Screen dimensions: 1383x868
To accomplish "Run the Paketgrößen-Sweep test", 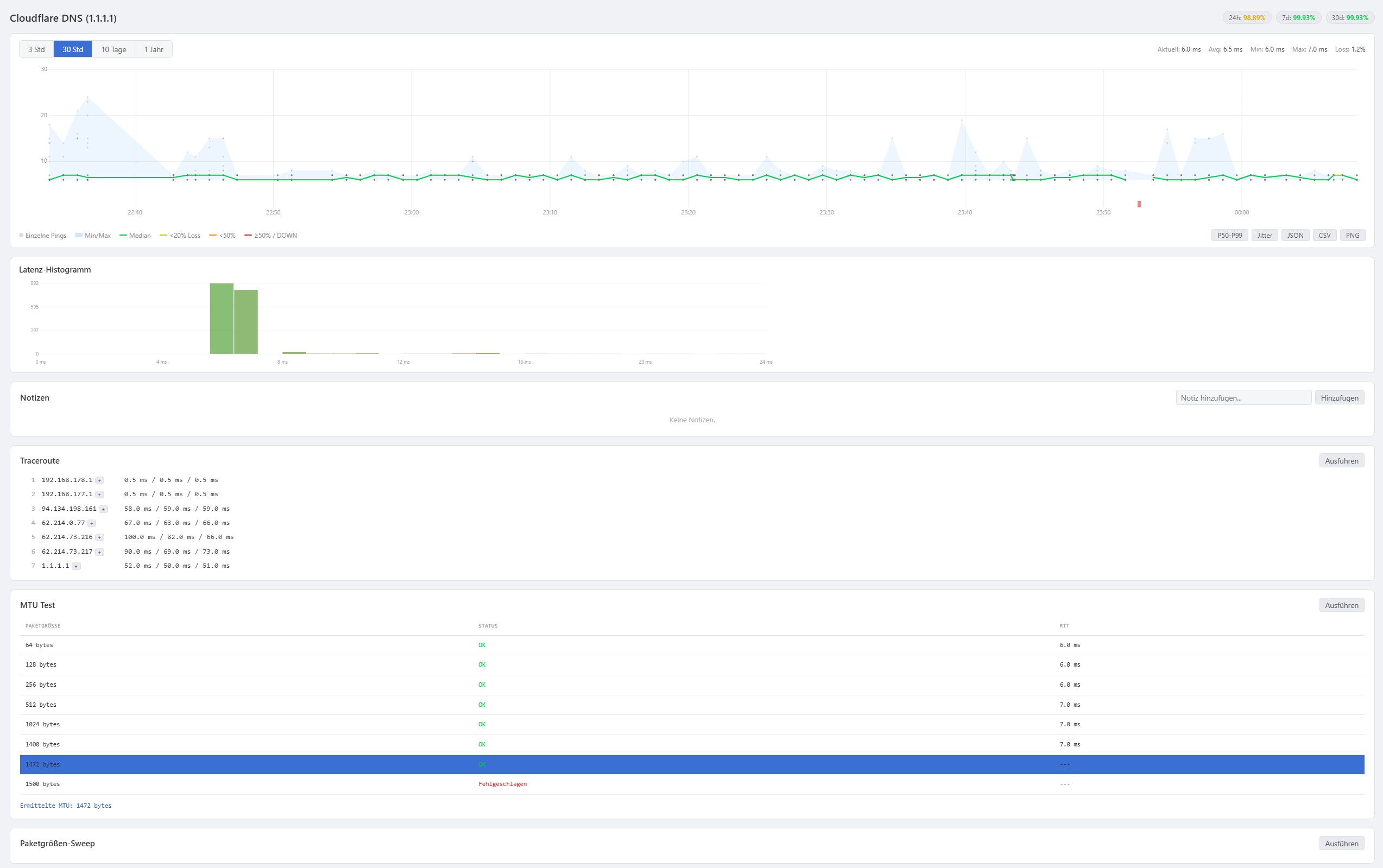I will tap(1341, 844).
